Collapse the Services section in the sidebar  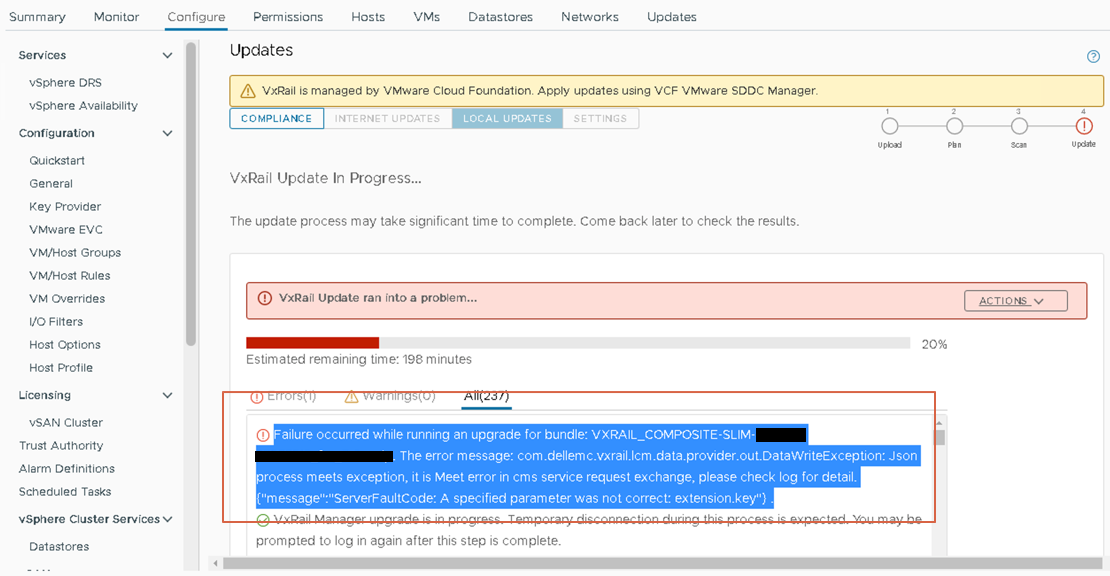click(166, 55)
